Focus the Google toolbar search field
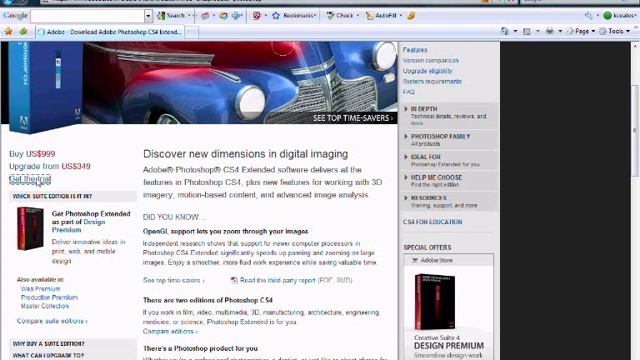This screenshot has width=640, height=360. 87,16
